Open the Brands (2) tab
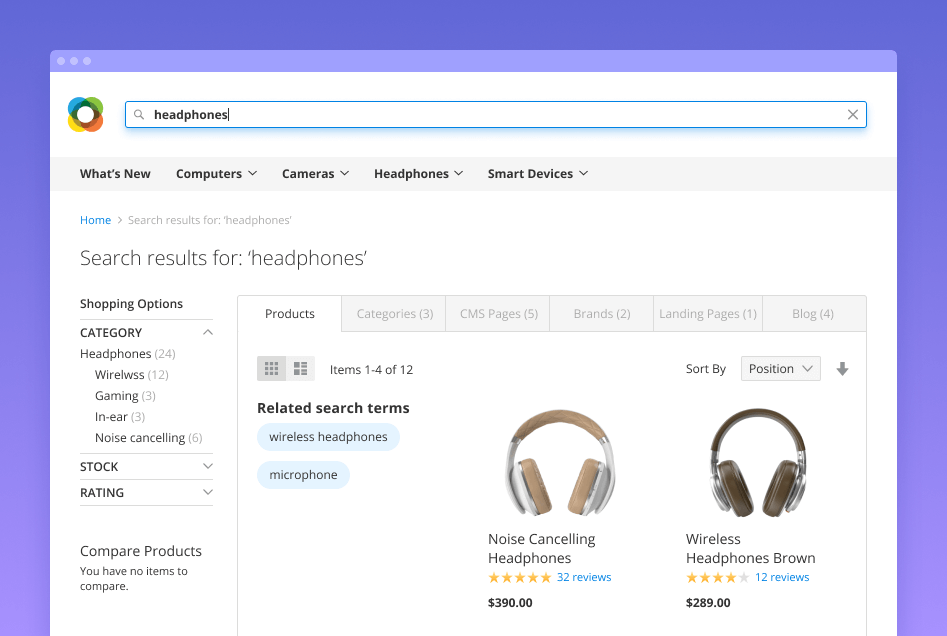This screenshot has width=947, height=636. (x=601, y=314)
